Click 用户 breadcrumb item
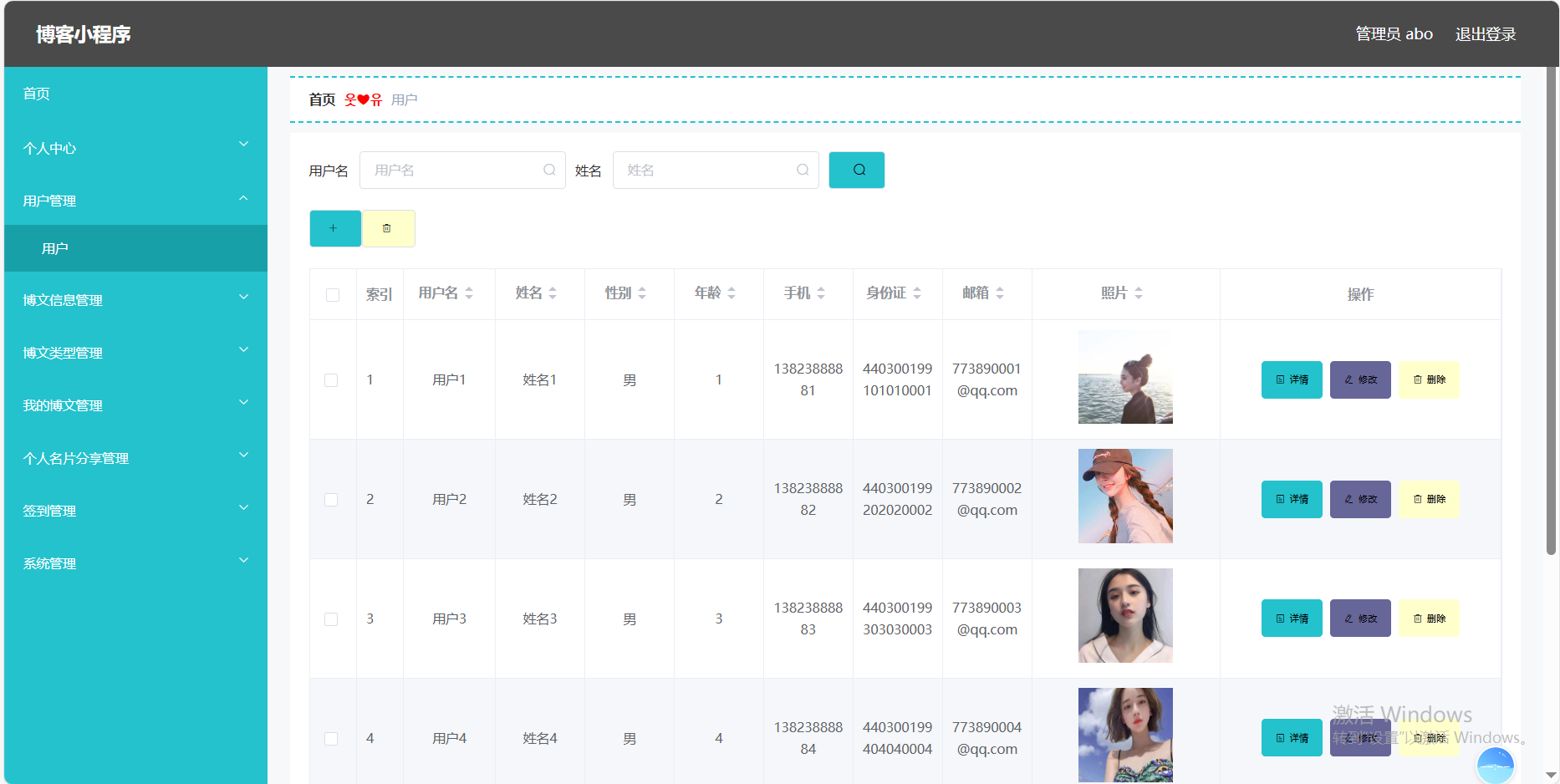 click(405, 99)
